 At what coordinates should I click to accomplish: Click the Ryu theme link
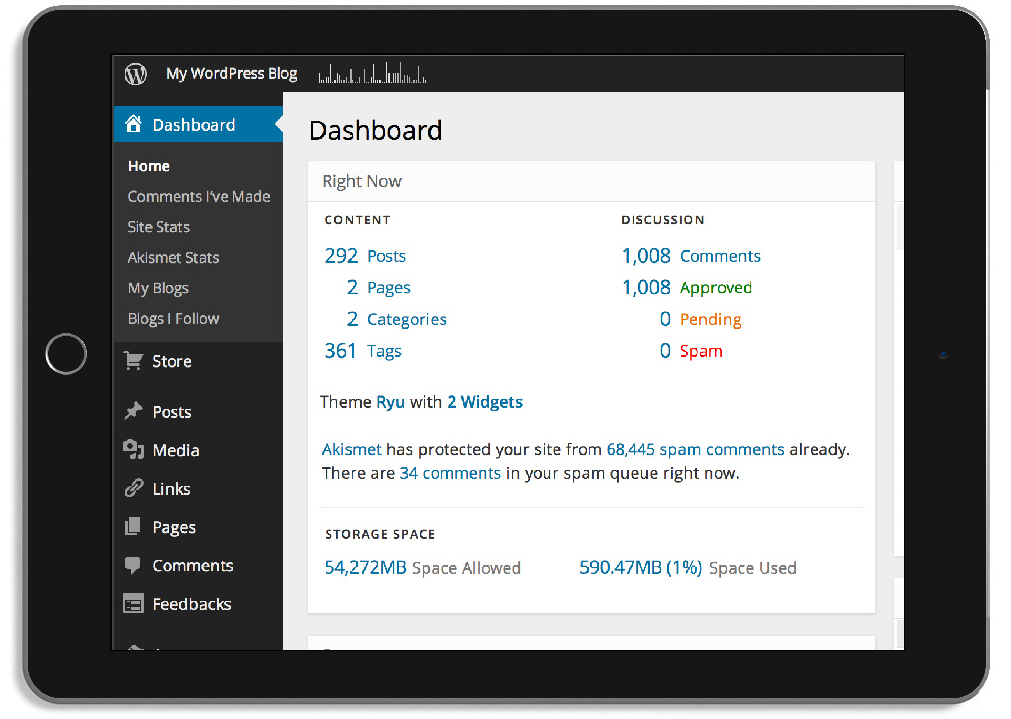point(390,402)
